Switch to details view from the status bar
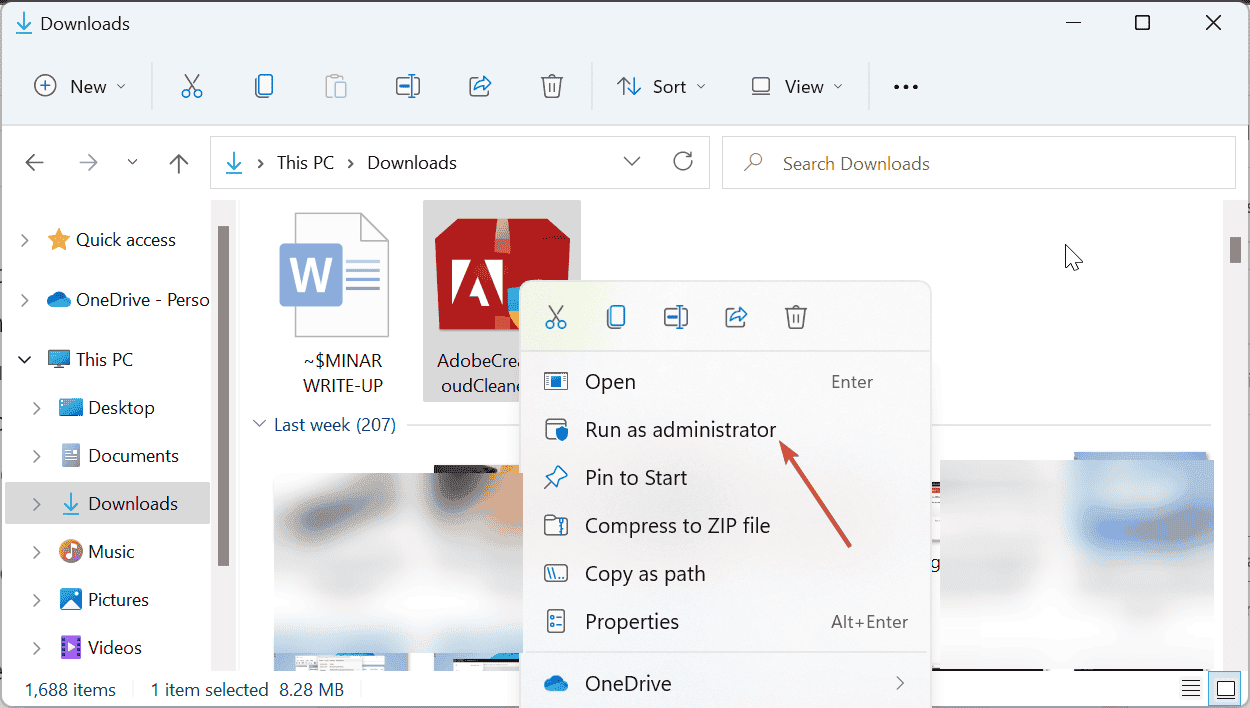 [1190, 688]
